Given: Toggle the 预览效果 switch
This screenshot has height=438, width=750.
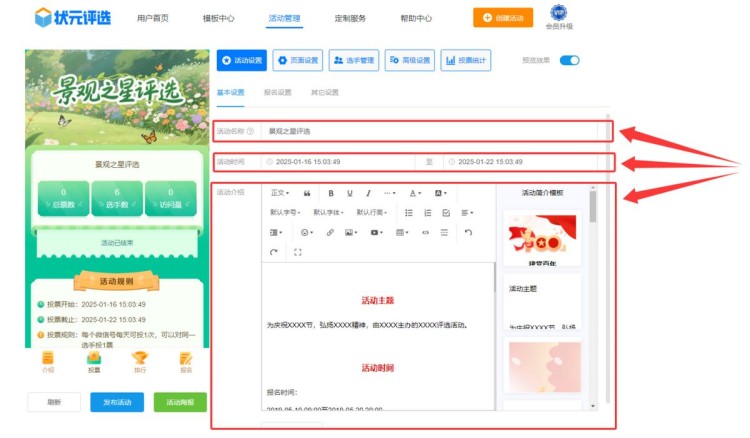Looking at the screenshot, I should click(x=569, y=60).
